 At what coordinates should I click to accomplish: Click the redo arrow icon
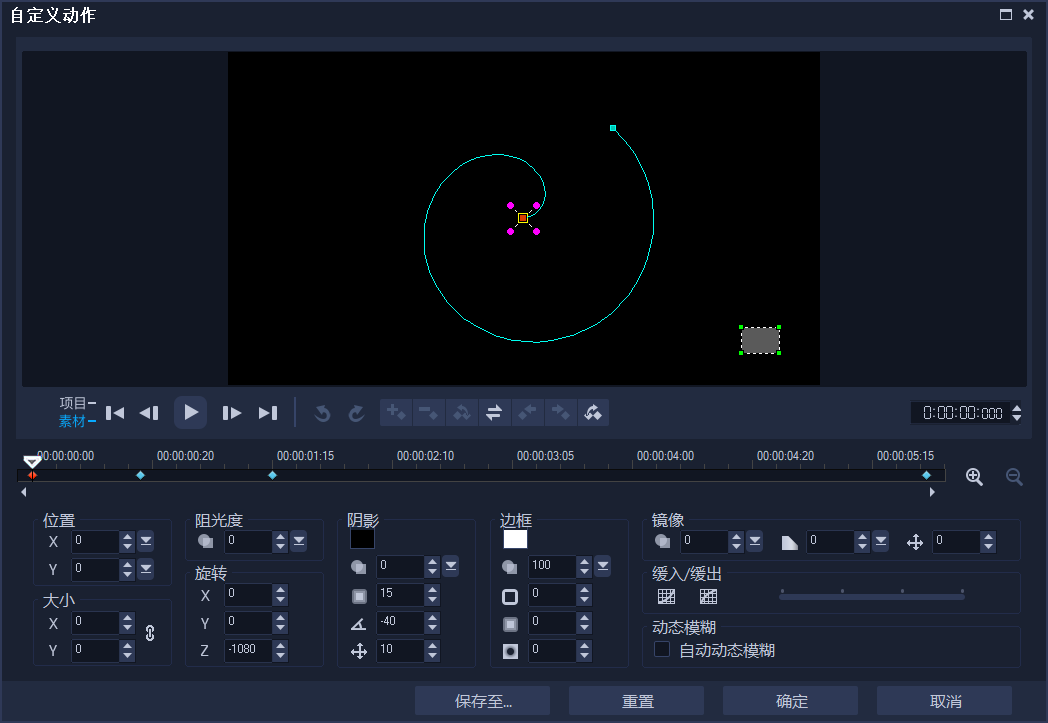[356, 413]
